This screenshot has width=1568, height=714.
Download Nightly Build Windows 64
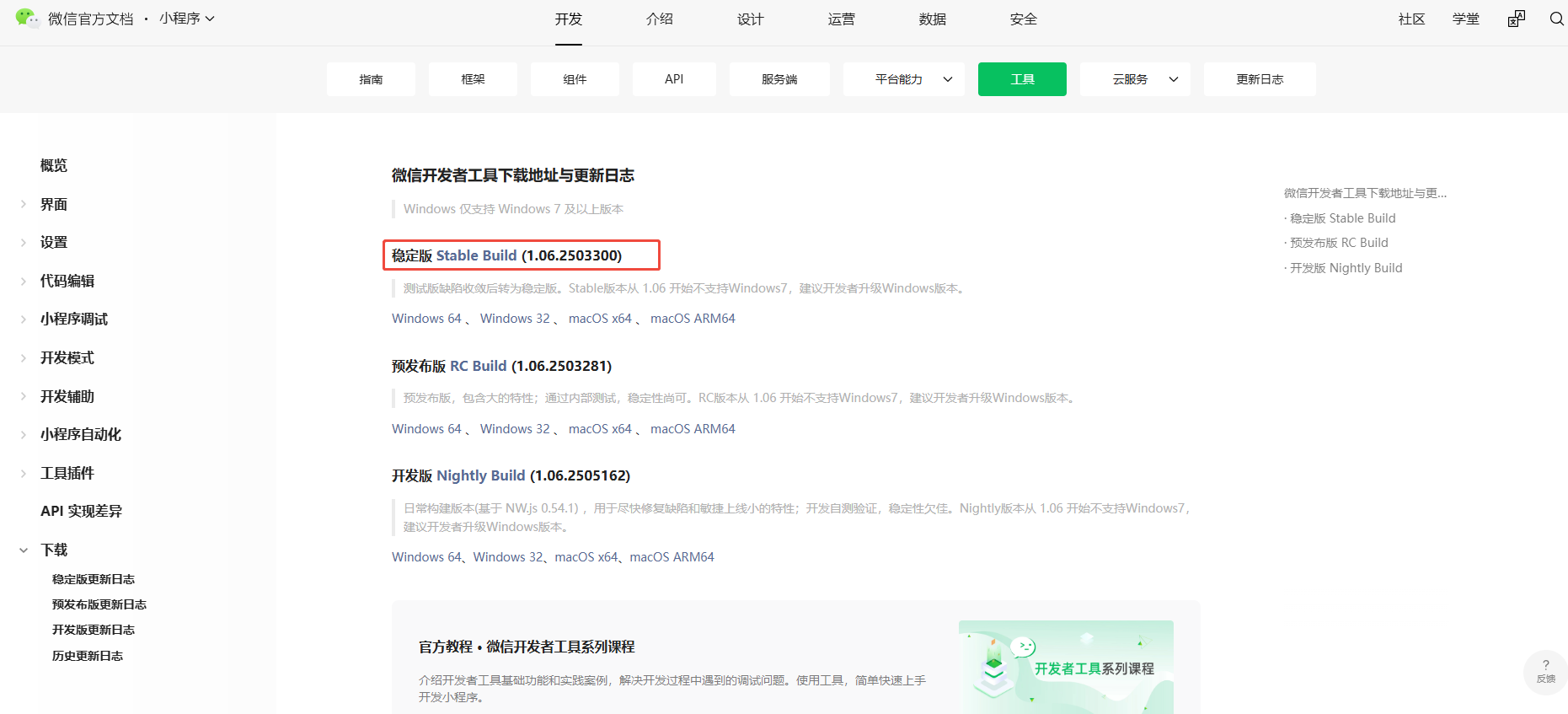coord(426,557)
